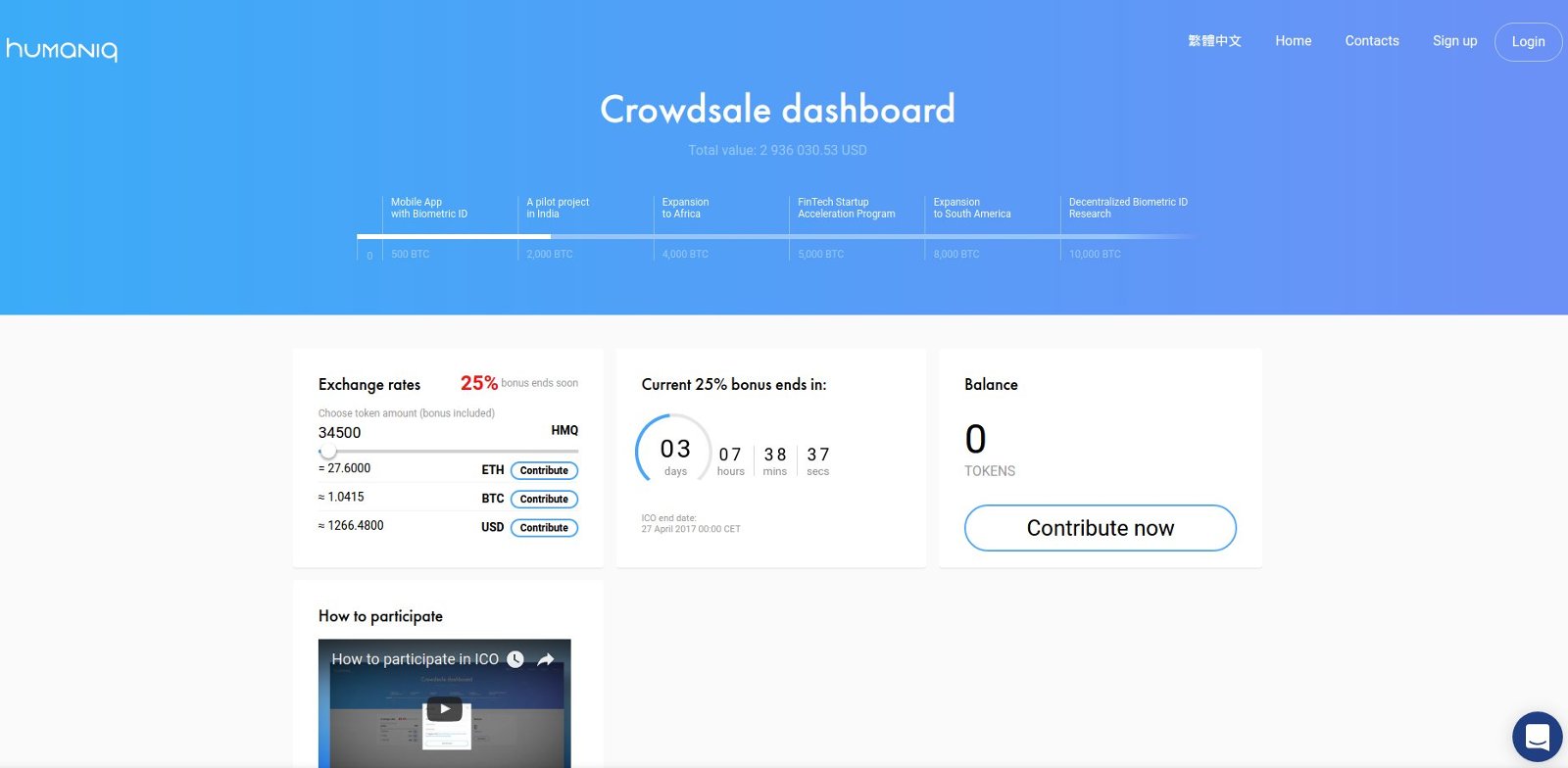The image size is (1568, 768).
Task: Contribute using USD
Action: pos(544,527)
